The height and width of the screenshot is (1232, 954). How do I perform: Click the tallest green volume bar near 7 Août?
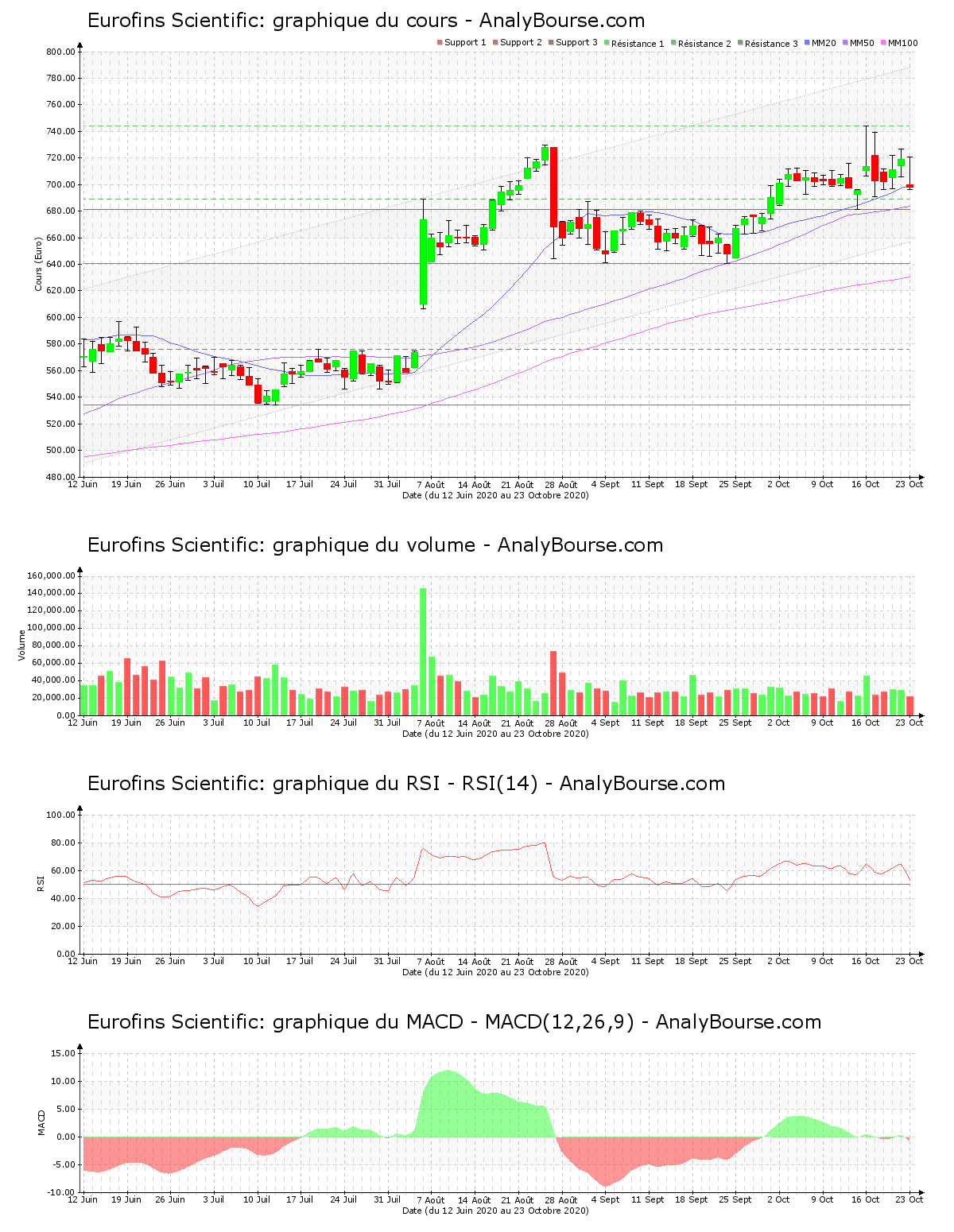[x=423, y=652]
